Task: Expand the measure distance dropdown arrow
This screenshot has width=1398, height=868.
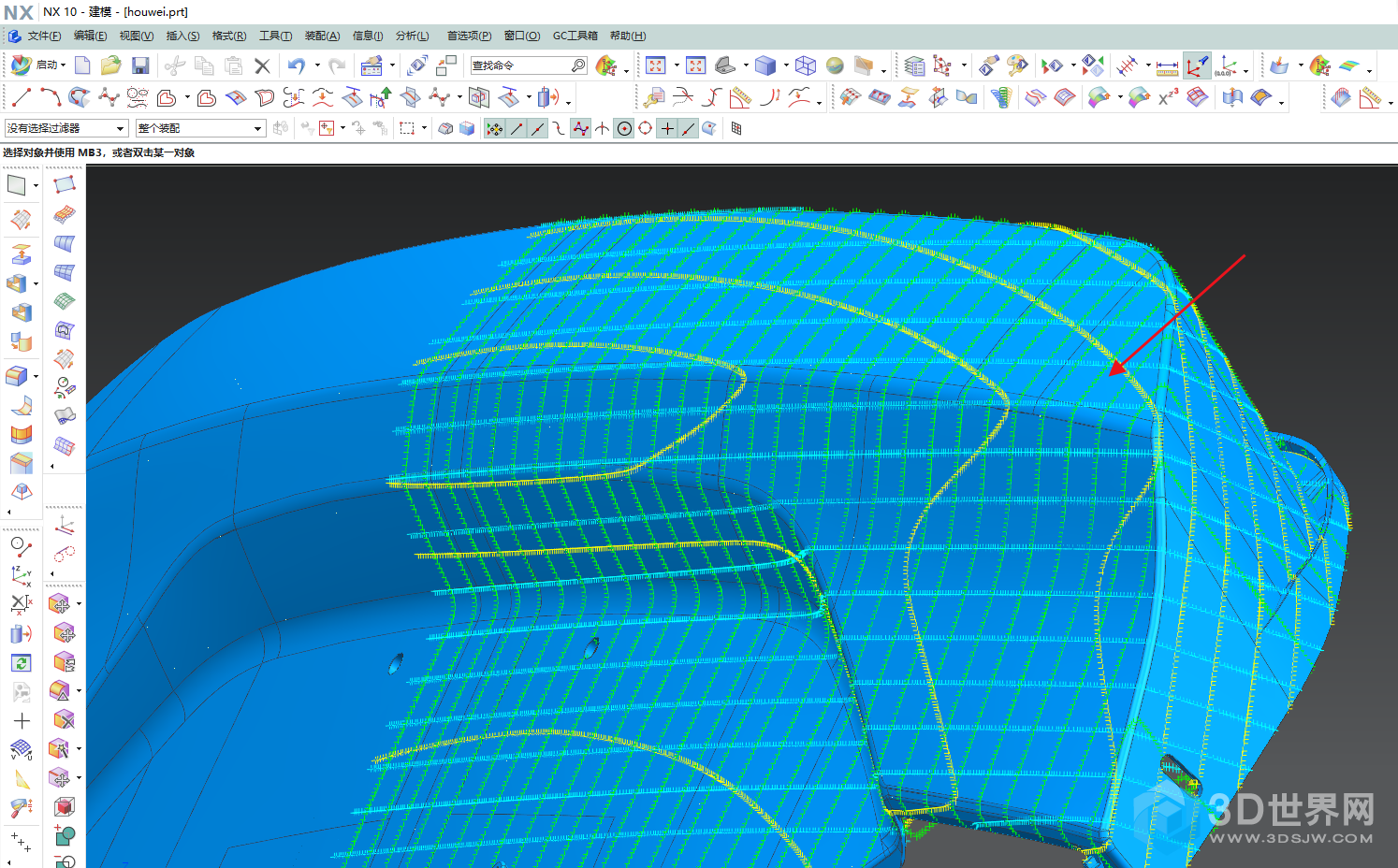Action: point(1148,66)
